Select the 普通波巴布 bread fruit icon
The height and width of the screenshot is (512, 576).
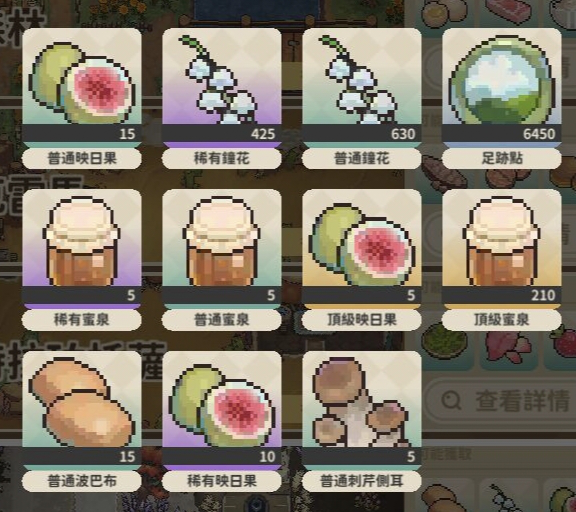pyautogui.click(x=82, y=403)
